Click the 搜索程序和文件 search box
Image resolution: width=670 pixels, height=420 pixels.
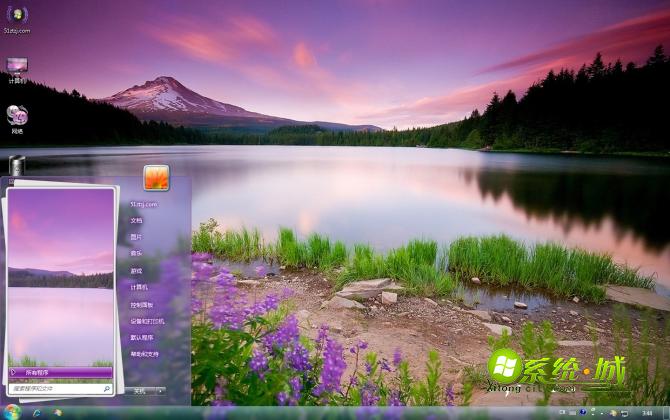58,388
